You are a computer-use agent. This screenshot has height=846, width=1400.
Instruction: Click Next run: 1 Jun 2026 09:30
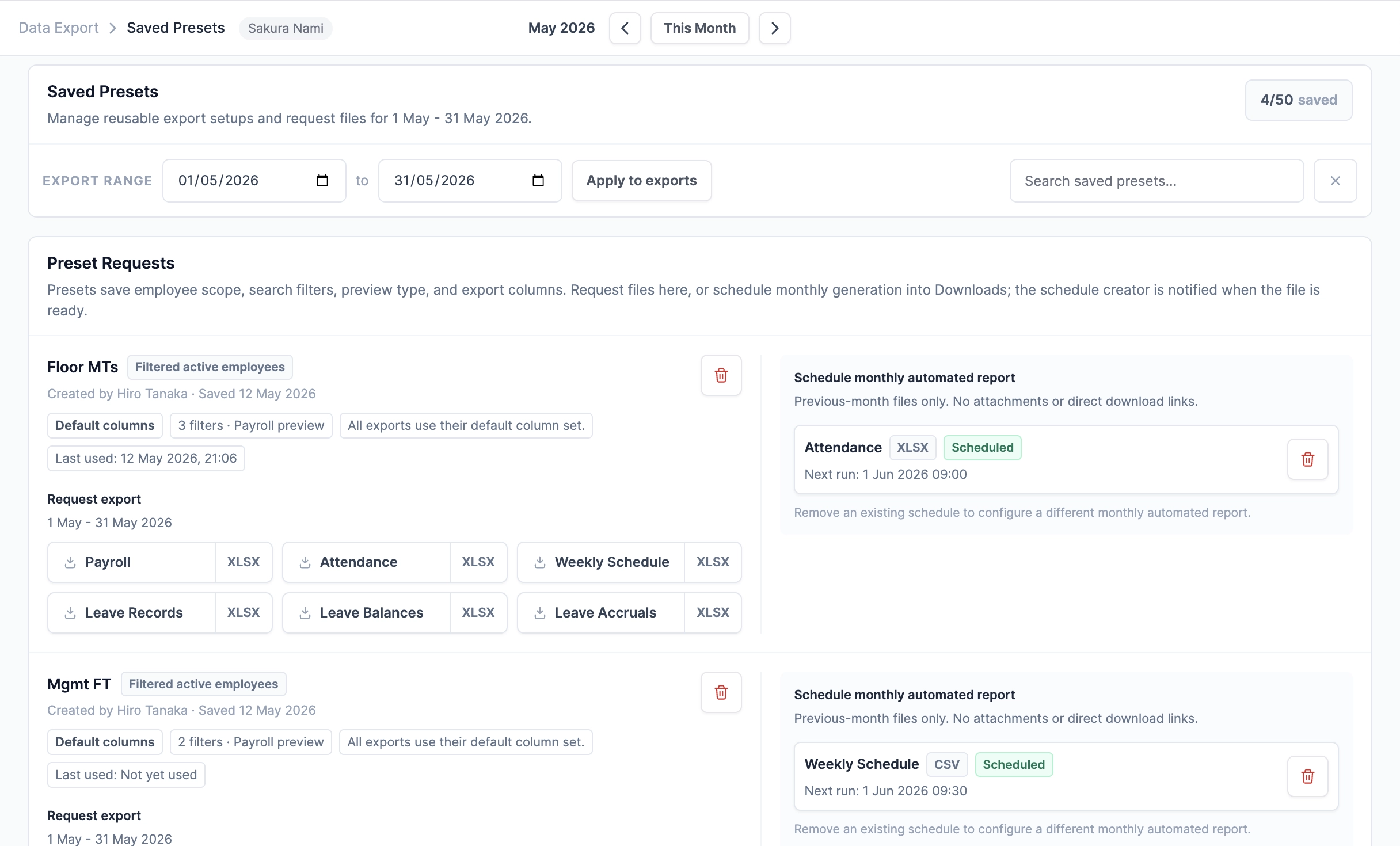coord(885,791)
